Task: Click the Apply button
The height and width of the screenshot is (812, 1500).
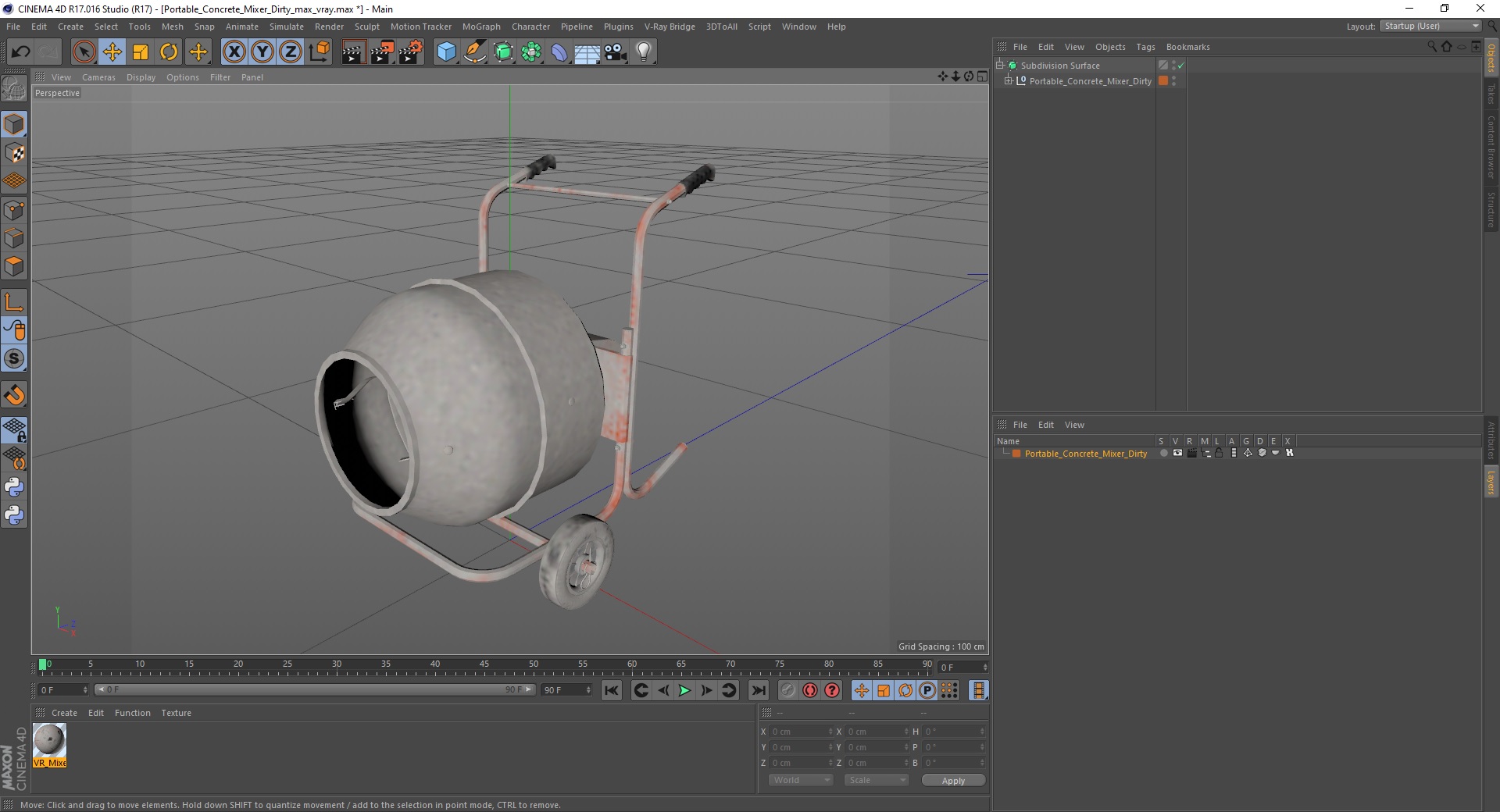Action: tap(952, 780)
